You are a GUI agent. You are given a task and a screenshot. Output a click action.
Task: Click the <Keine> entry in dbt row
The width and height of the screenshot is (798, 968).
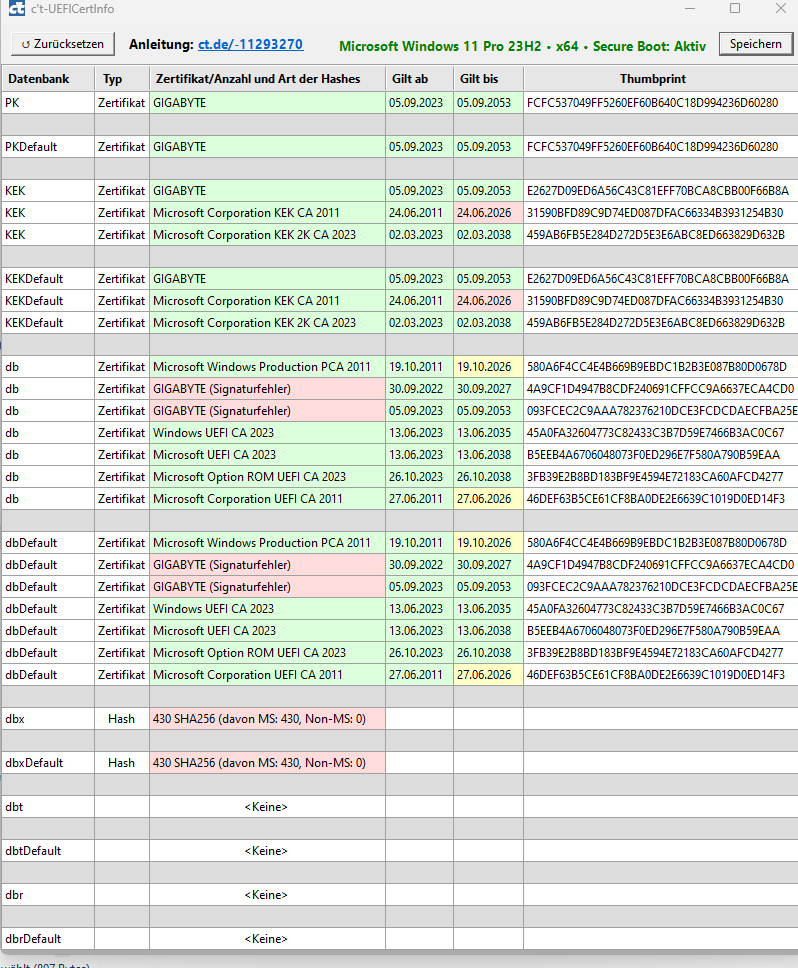point(267,807)
